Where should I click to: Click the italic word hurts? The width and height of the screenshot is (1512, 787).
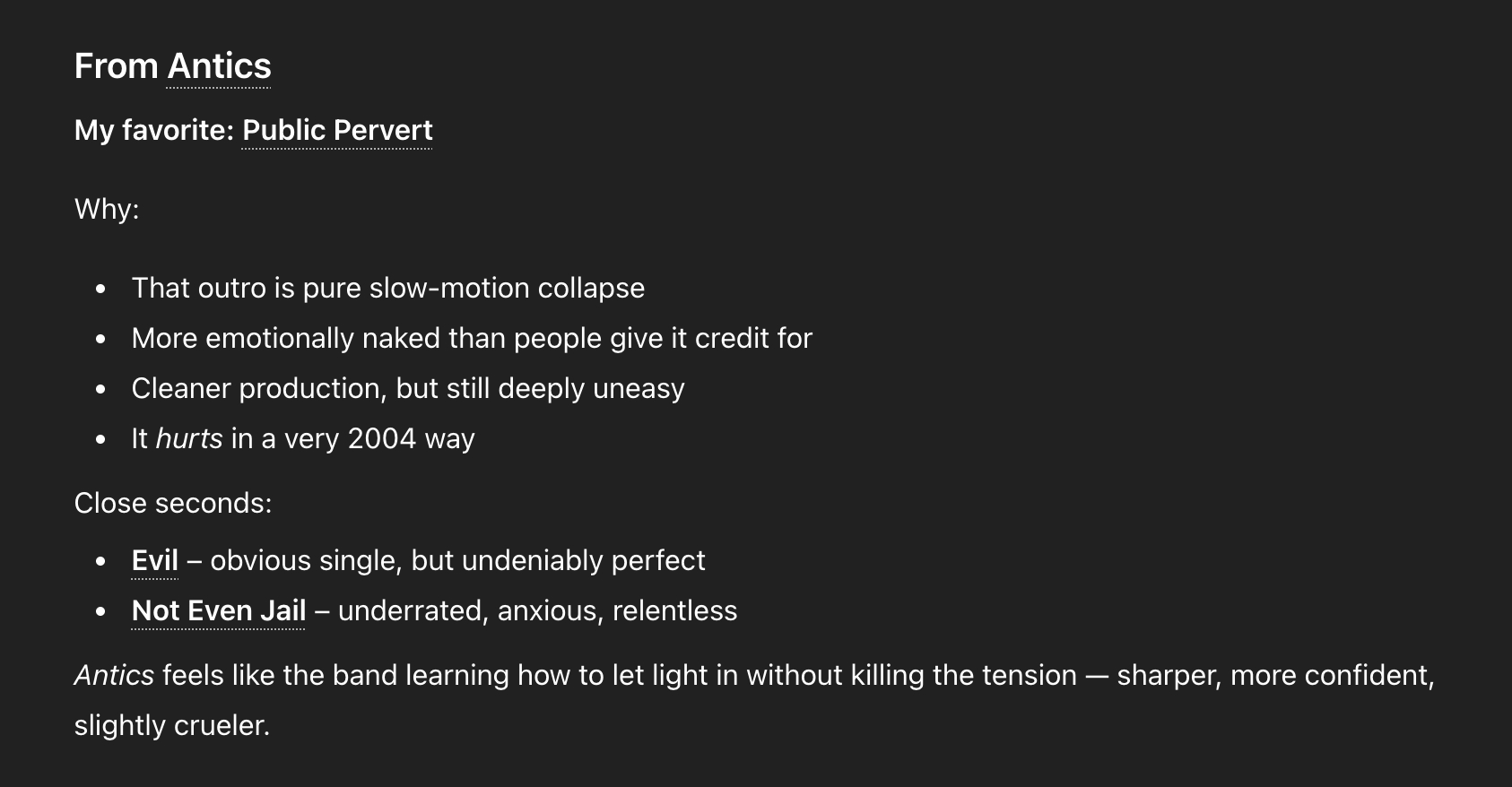click(x=188, y=438)
